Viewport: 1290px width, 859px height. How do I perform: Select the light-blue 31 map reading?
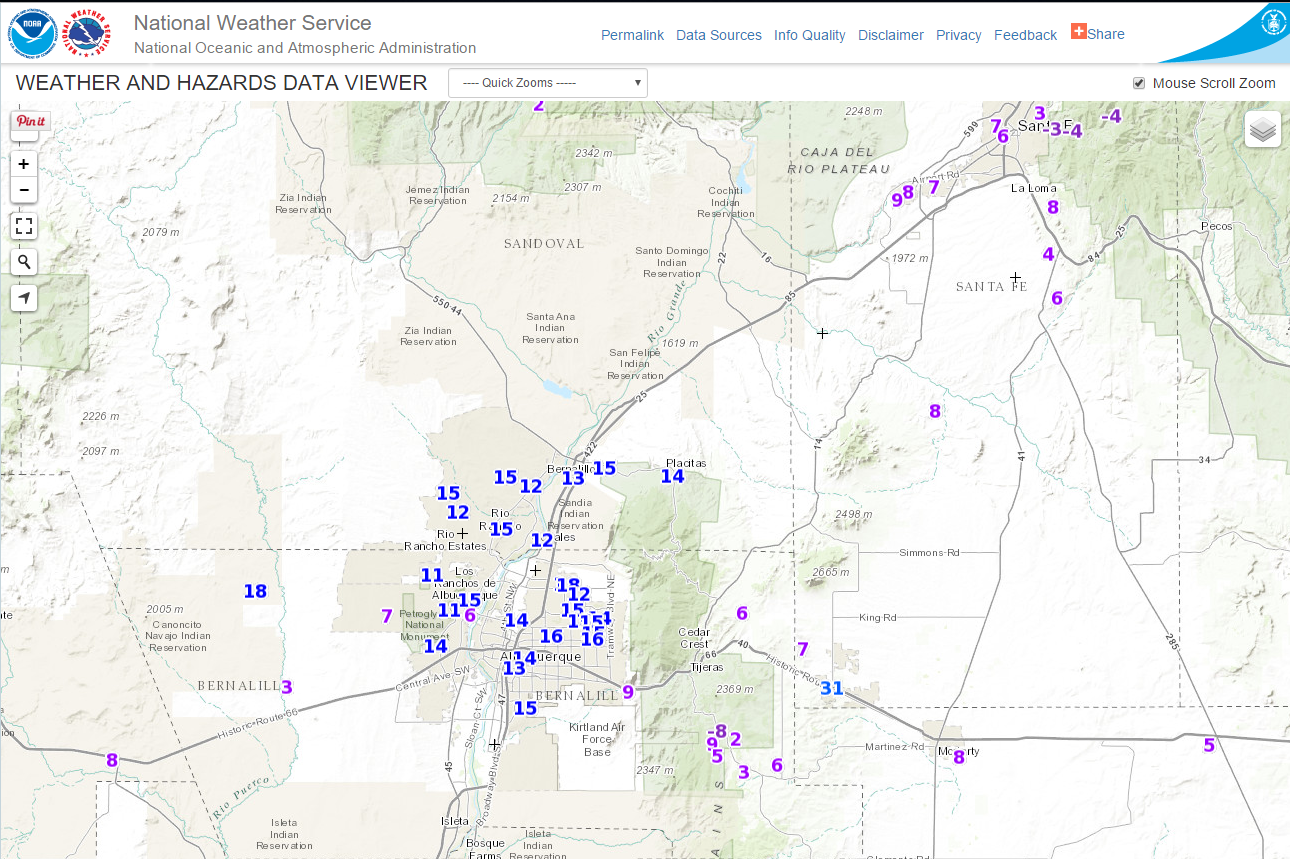click(x=832, y=688)
